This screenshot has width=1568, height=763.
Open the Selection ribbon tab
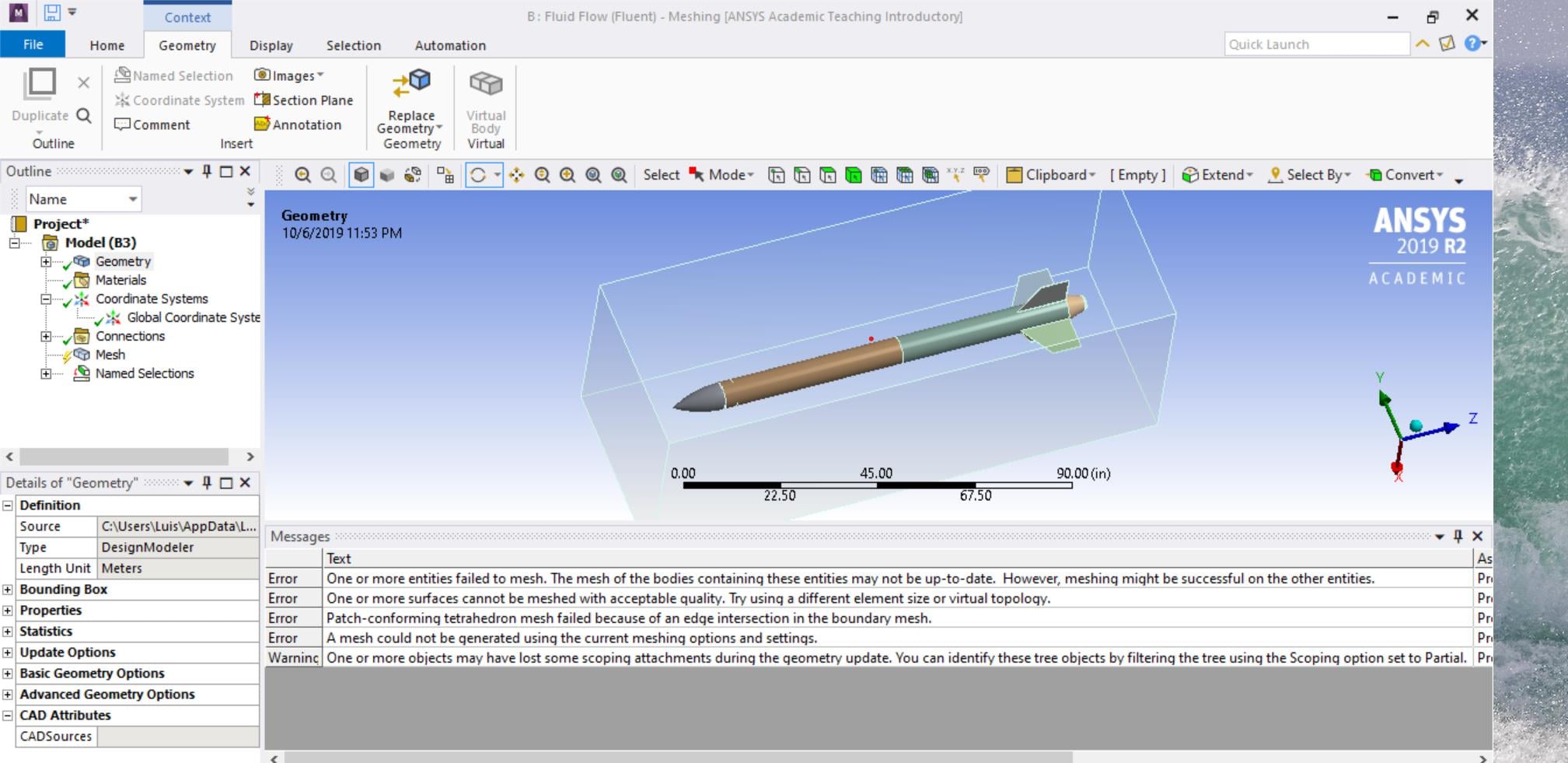tap(354, 45)
